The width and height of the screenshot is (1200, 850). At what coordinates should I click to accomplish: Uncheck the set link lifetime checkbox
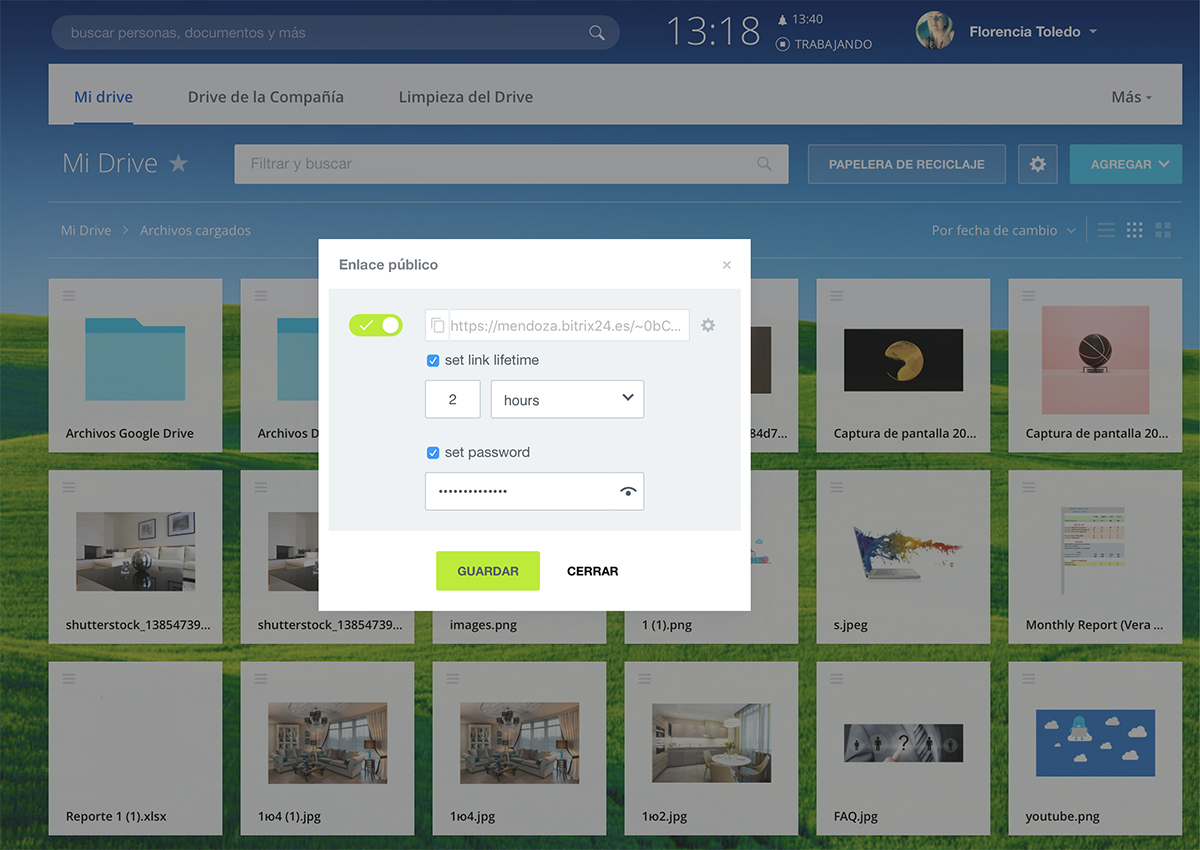click(433, 360)
